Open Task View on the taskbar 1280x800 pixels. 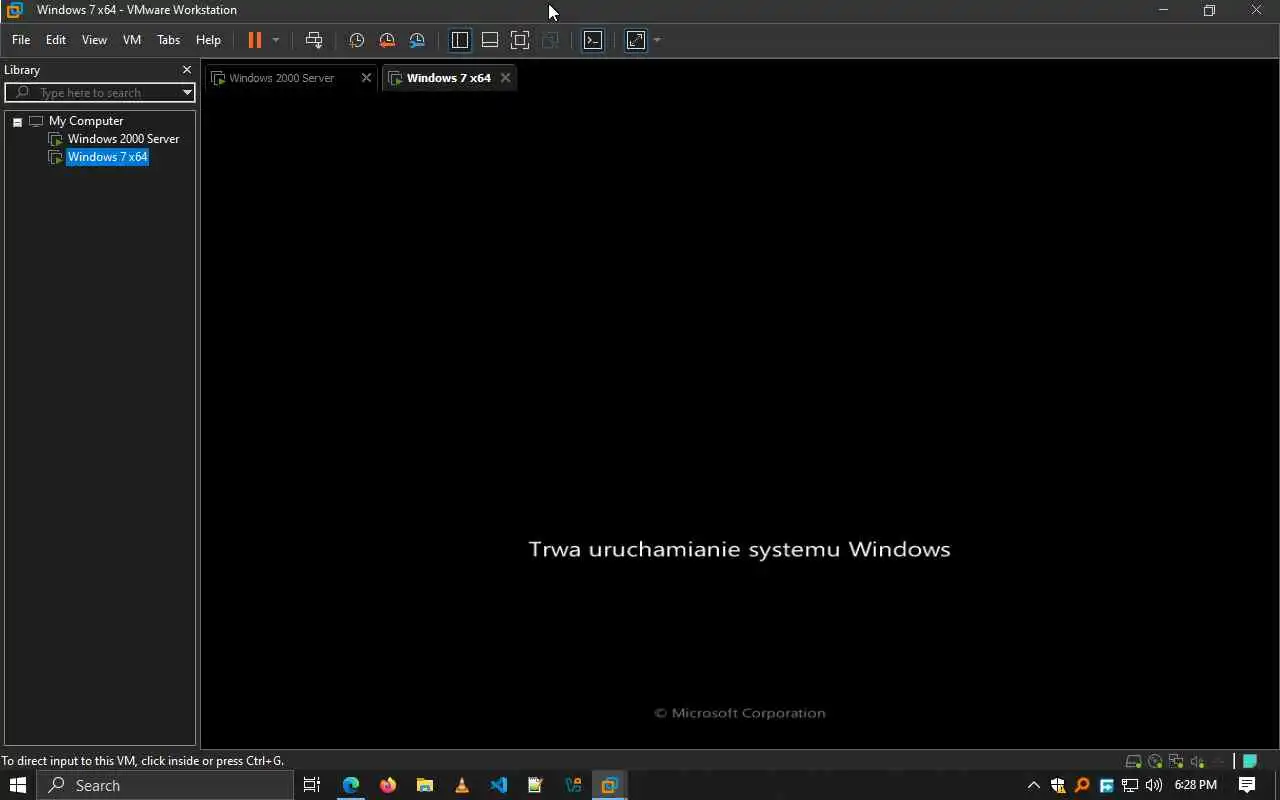pos(312,785)
